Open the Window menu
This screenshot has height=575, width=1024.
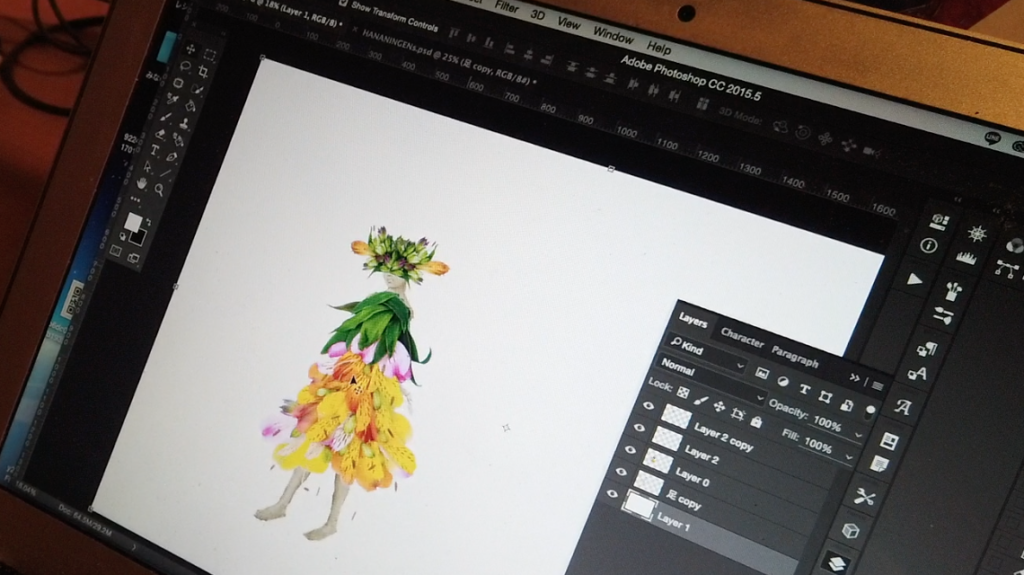pyautogui.click(x=613, y=35)
